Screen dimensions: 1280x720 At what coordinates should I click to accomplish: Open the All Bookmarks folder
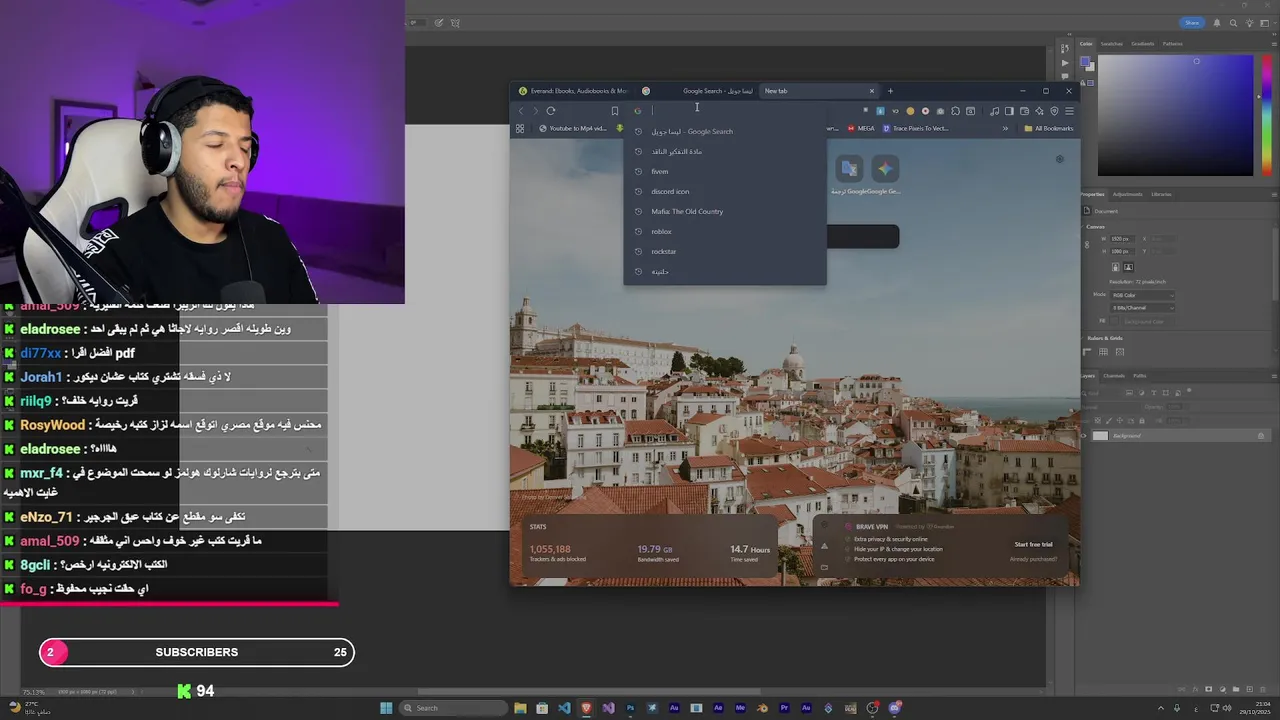click(x=1048, y=128)
